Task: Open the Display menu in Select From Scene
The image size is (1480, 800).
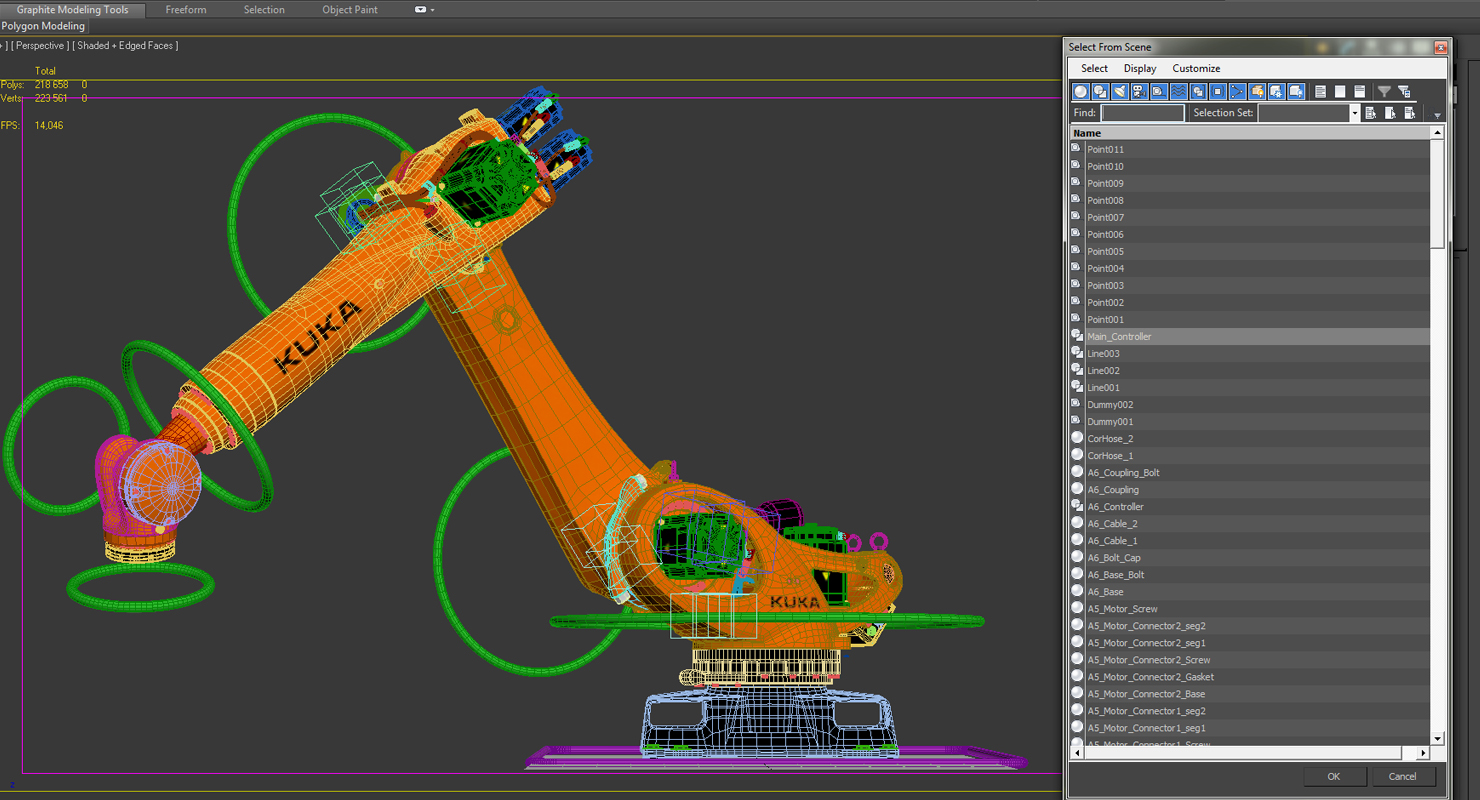Action: [1140, 68]
